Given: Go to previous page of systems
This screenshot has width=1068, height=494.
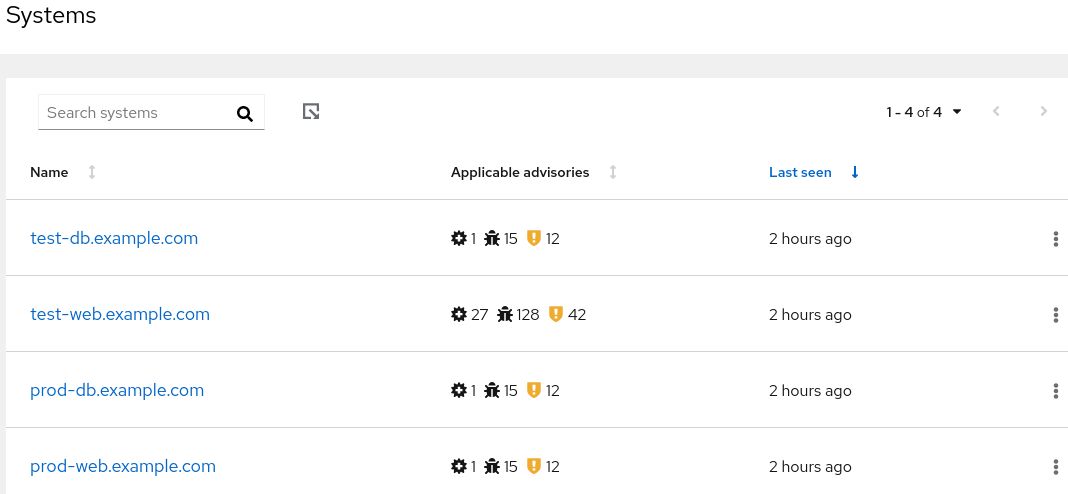Looking at the screenshot, I should click(x=996, y=112).
